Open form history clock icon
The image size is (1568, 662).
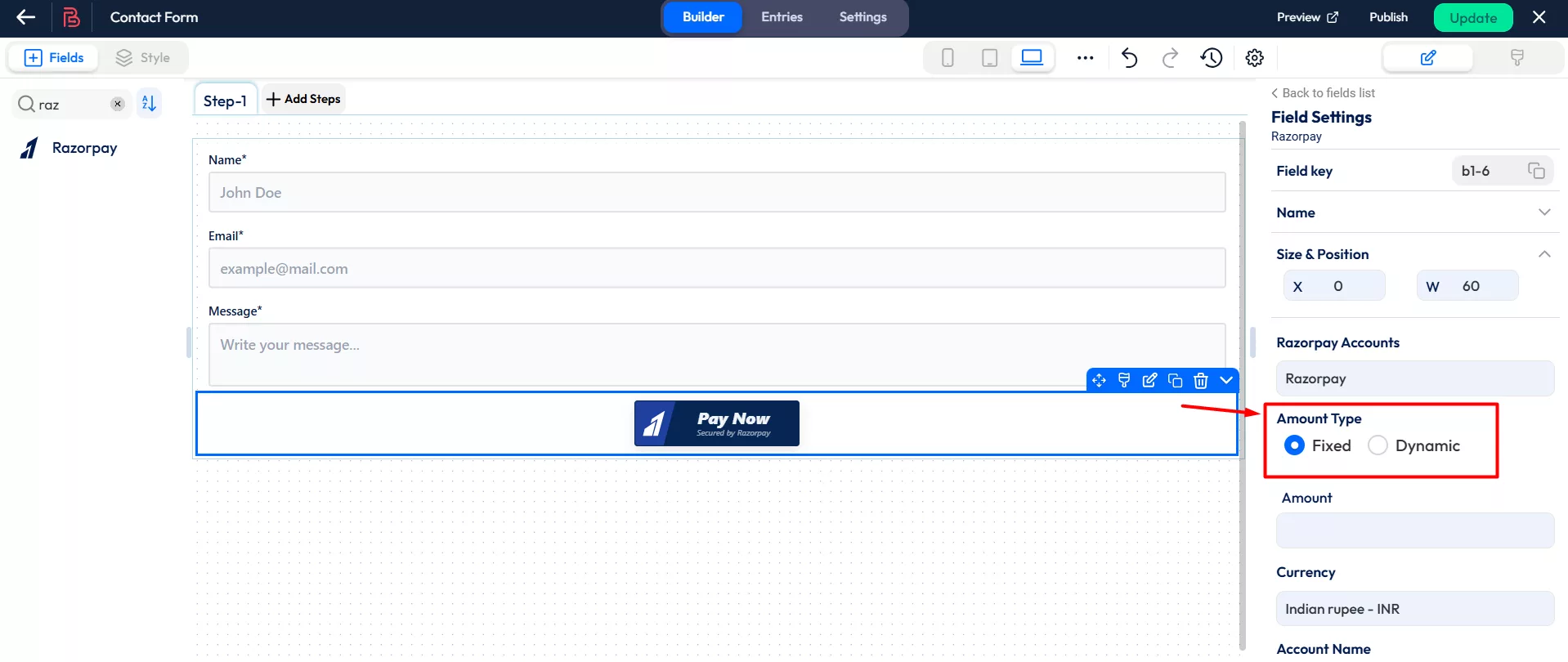tap(1212, 58)
